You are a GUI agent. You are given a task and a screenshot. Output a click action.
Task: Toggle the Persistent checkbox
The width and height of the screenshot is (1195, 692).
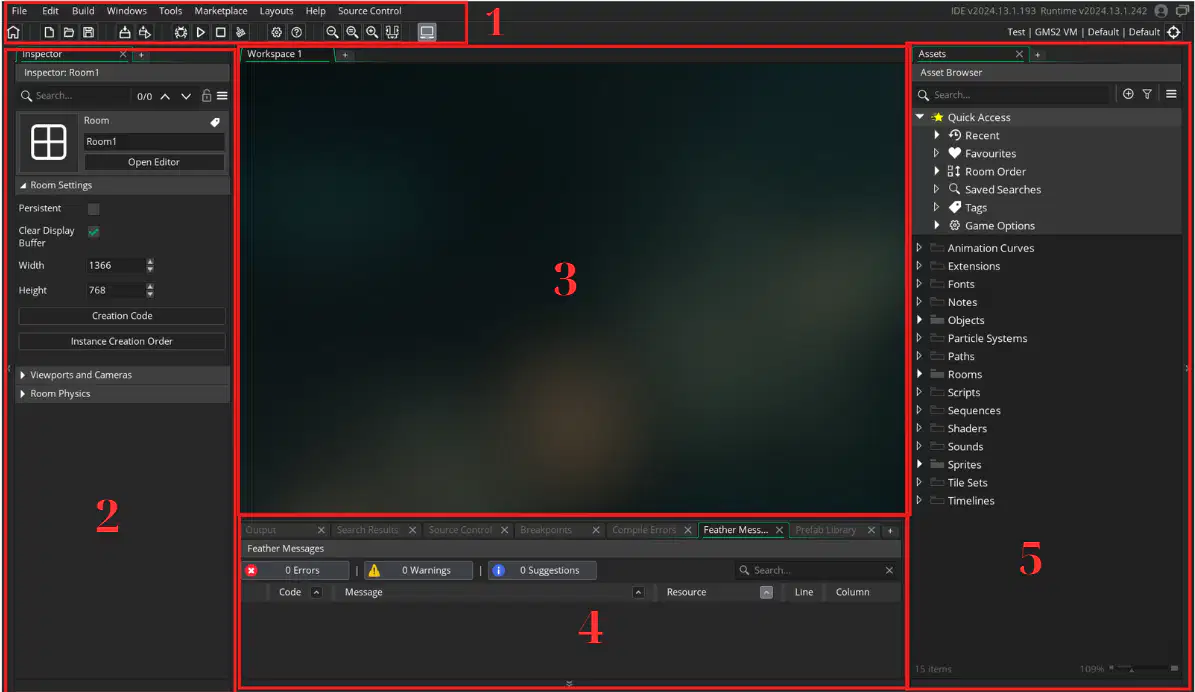[94, 209]
